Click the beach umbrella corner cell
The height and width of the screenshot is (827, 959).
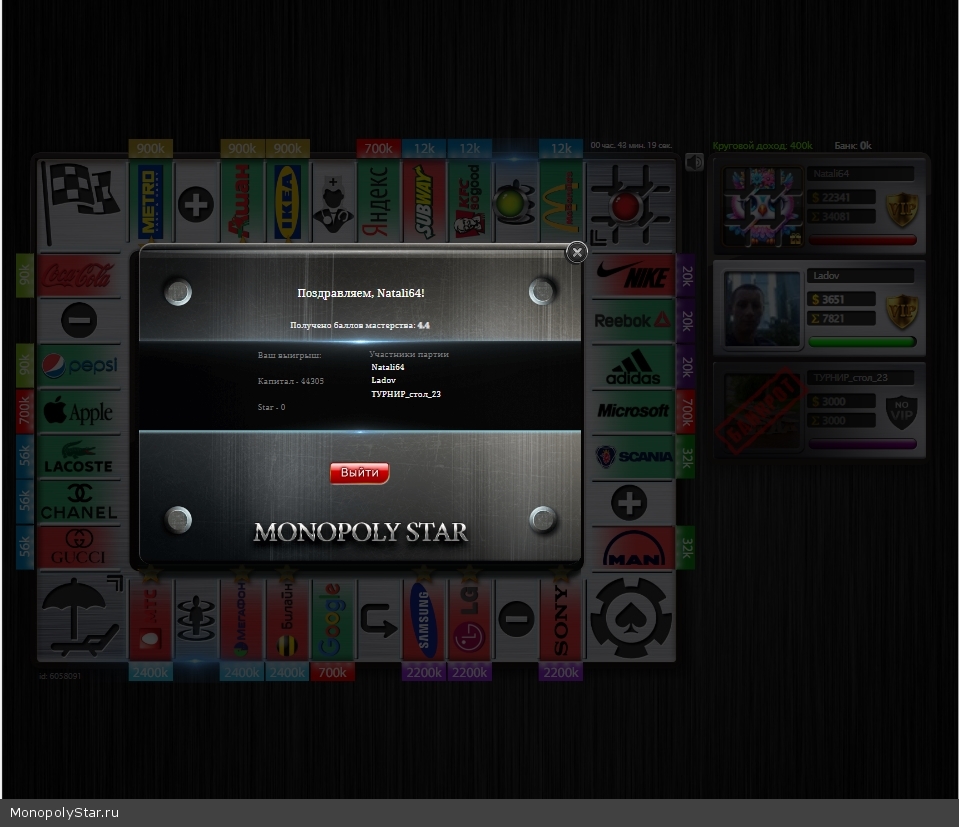80,617
